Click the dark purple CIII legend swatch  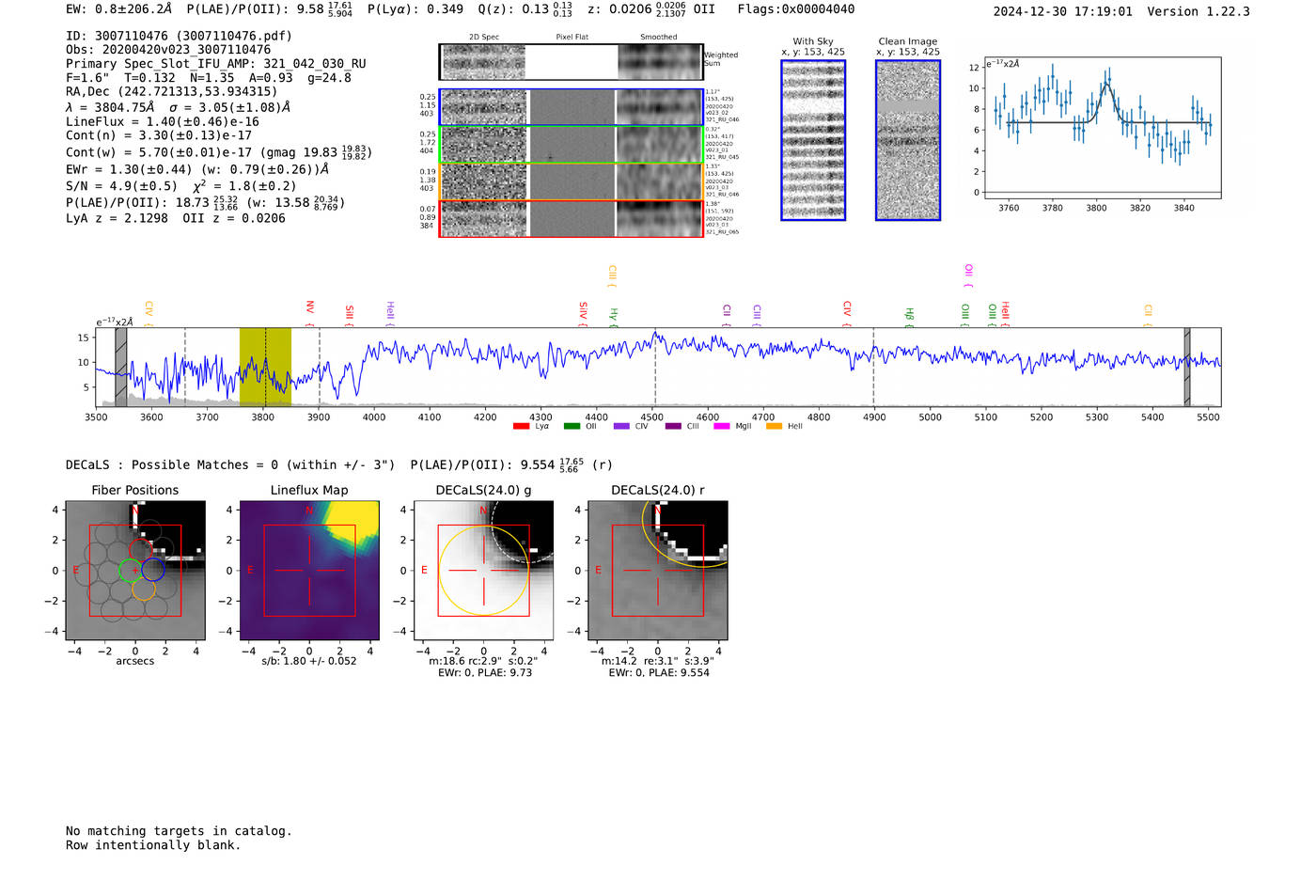pos(673,427)
